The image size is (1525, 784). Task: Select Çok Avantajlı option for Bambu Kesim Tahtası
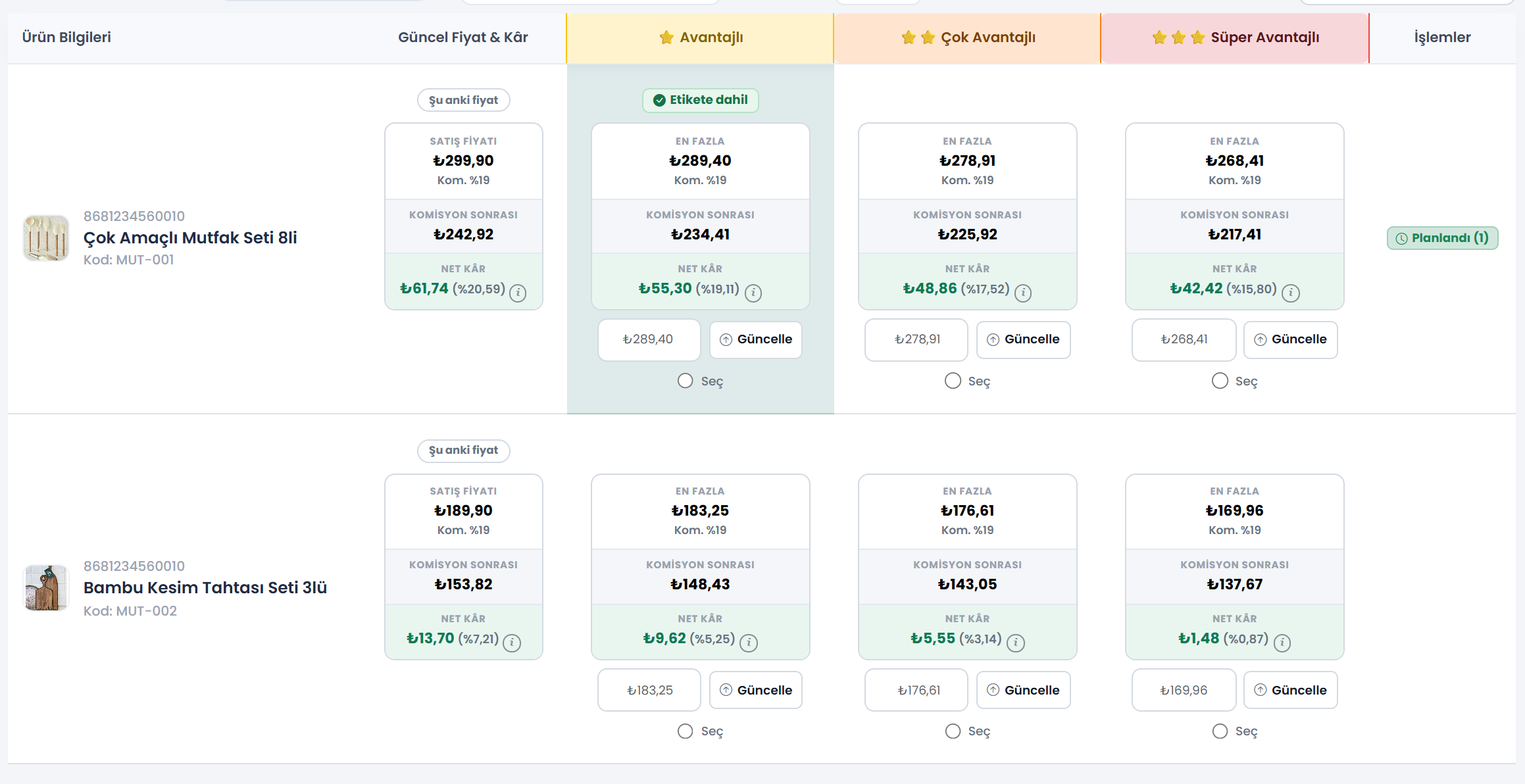point(953,731)
